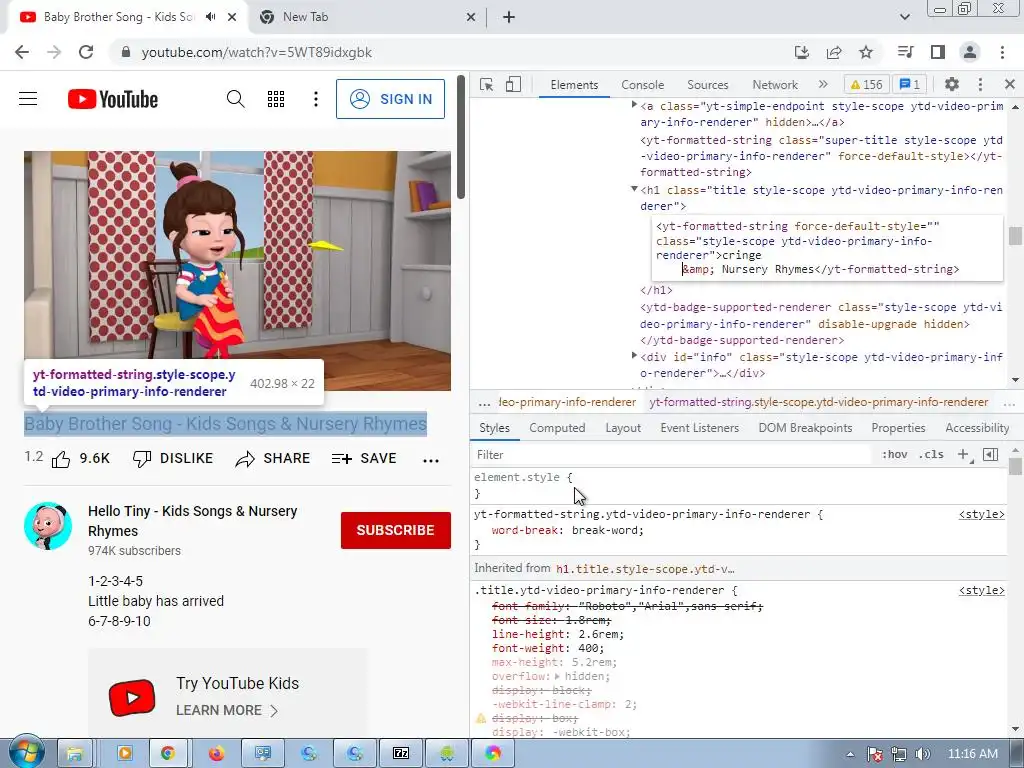Open YouTube settings three-dot menu
This screenshot has height=768, width=1024.
316,99
